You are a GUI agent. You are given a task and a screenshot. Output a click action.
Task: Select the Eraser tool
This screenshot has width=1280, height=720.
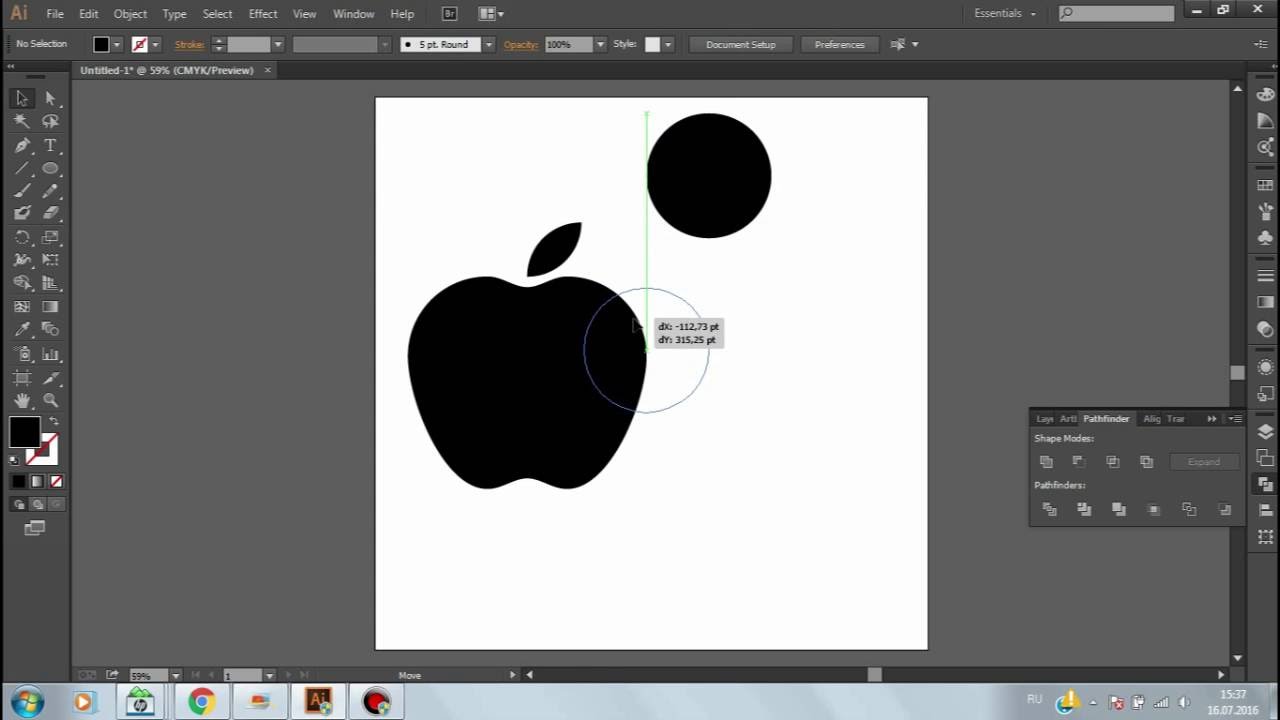coord(50,213)
